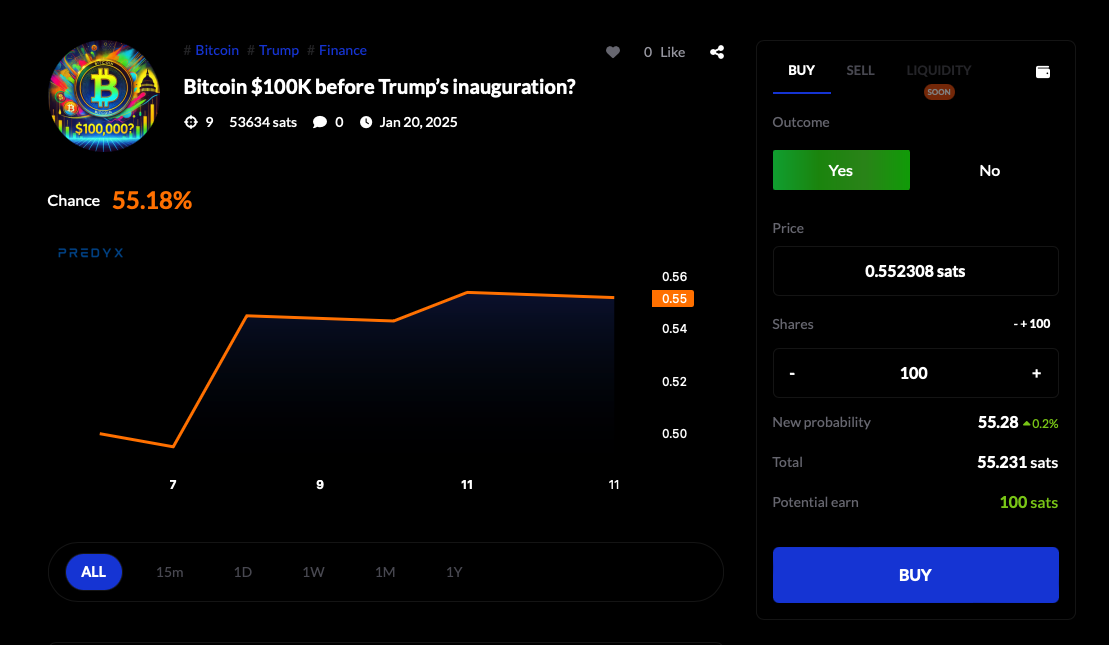
Task: Click the orange 0.55 price marker on chart
Action: 673,298
